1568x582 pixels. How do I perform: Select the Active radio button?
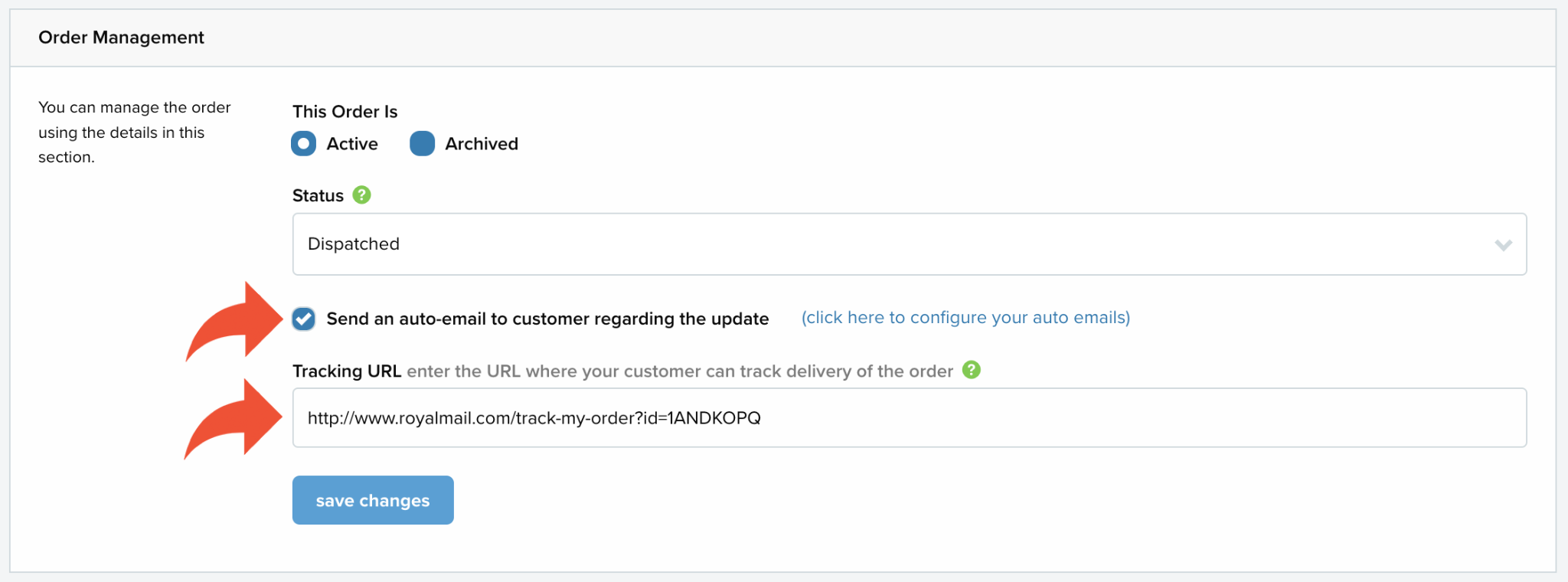pos(303,143)
